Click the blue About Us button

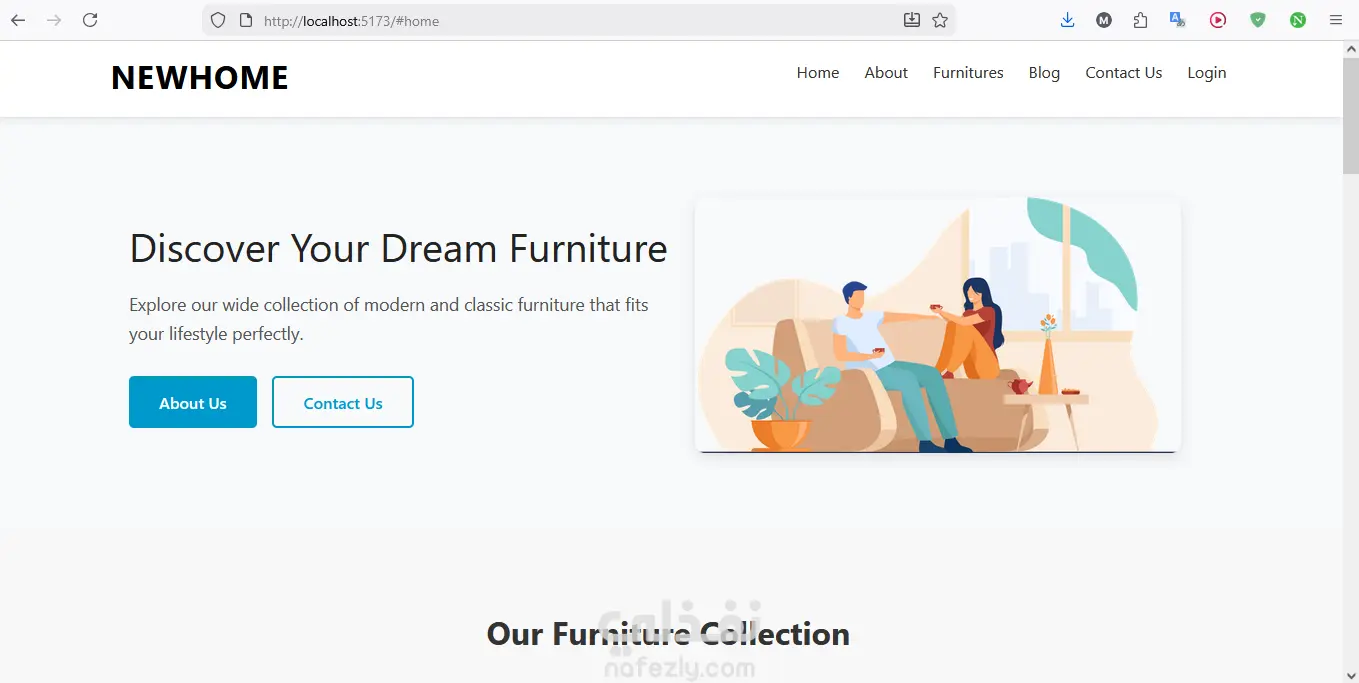pos(193,402)
